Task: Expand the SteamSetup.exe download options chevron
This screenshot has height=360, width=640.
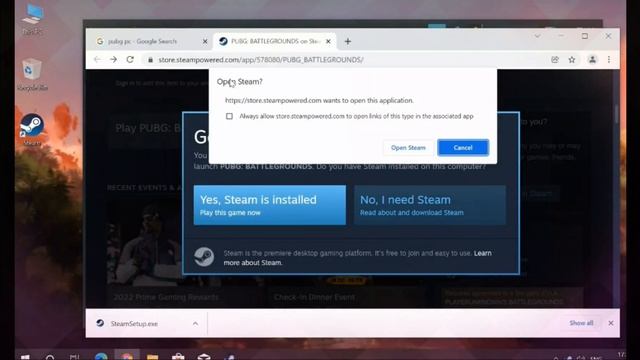Action: click(x=195, y=323)
